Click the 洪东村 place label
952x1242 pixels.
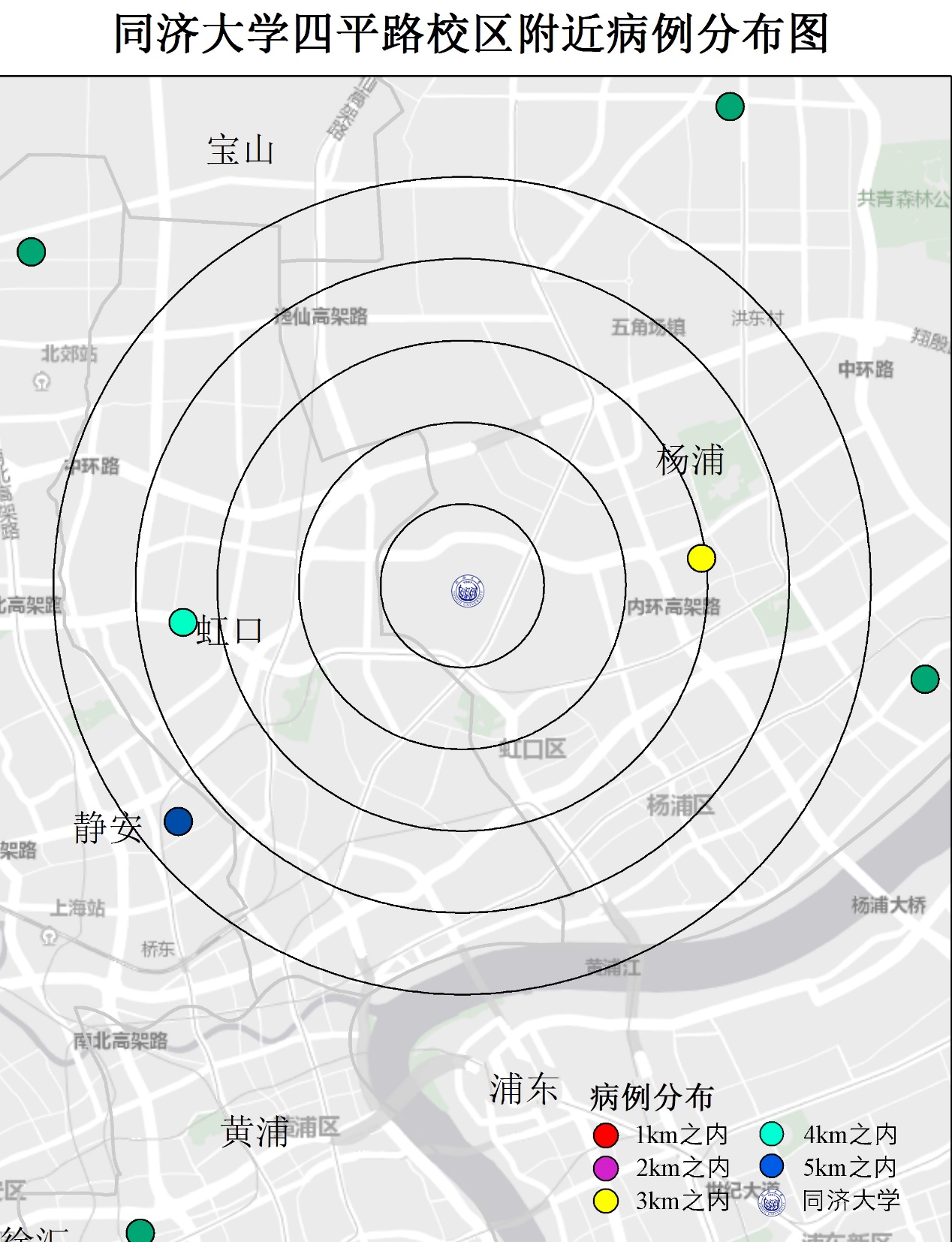tap(758, 318)
